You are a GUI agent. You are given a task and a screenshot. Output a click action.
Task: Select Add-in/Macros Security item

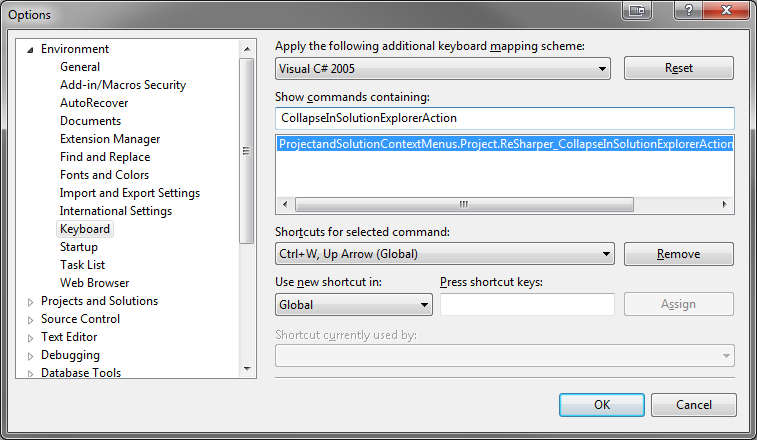[122, 85]
